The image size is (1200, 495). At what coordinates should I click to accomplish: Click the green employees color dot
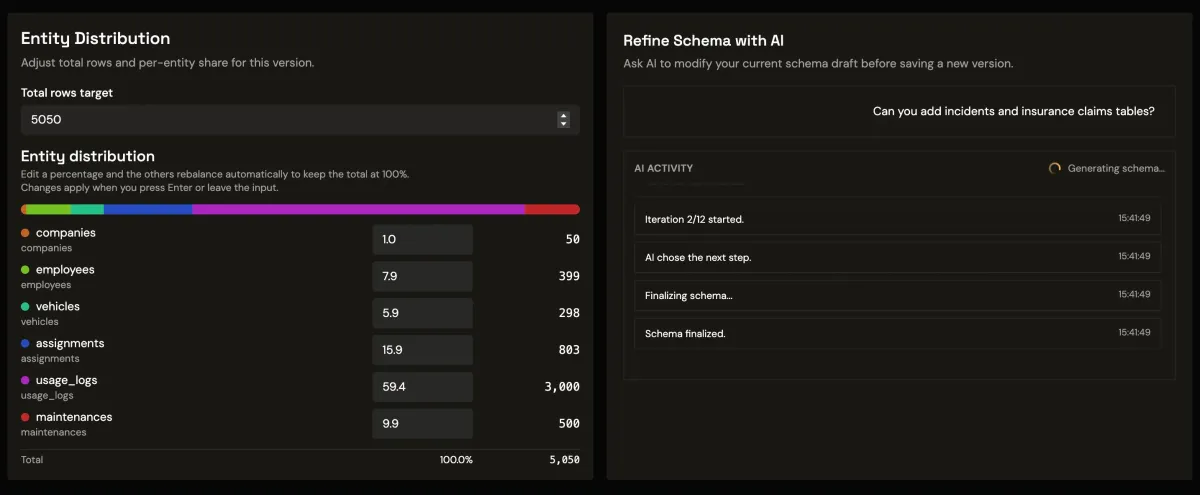(25, 270)
